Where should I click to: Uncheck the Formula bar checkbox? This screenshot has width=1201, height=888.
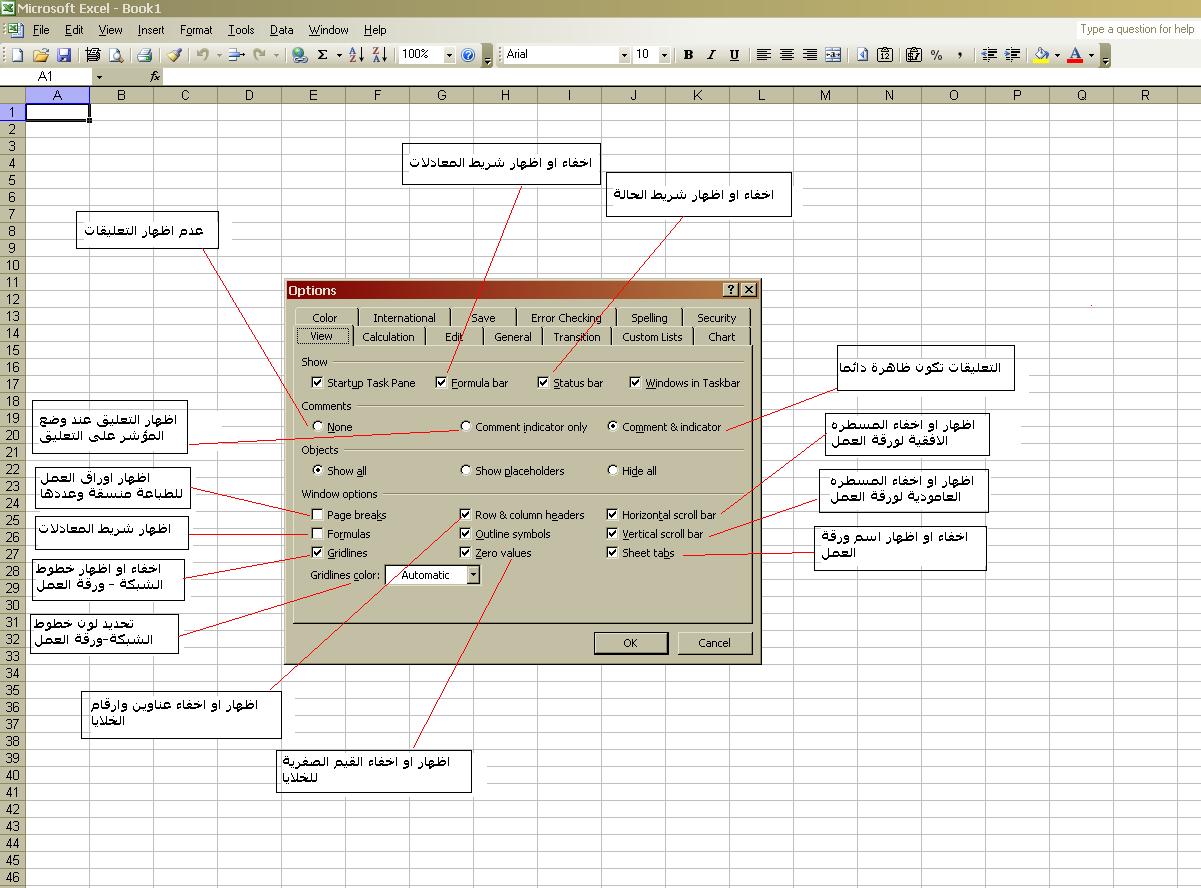[441, 383]
